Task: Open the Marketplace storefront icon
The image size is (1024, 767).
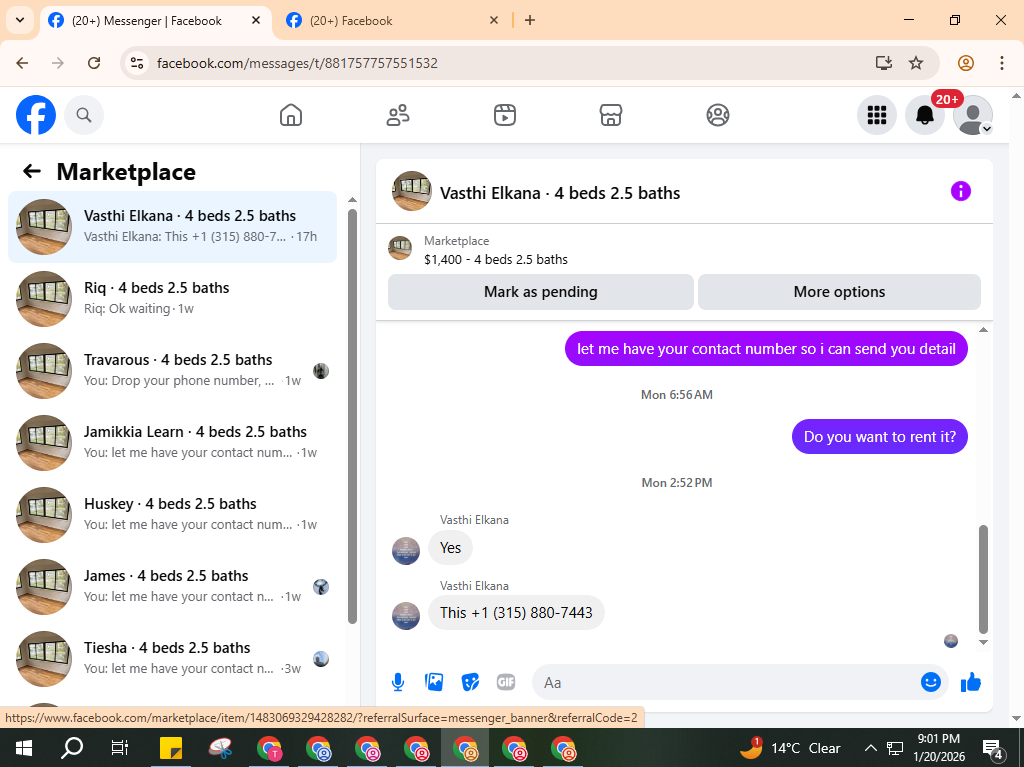Action: tap(611, 115)
